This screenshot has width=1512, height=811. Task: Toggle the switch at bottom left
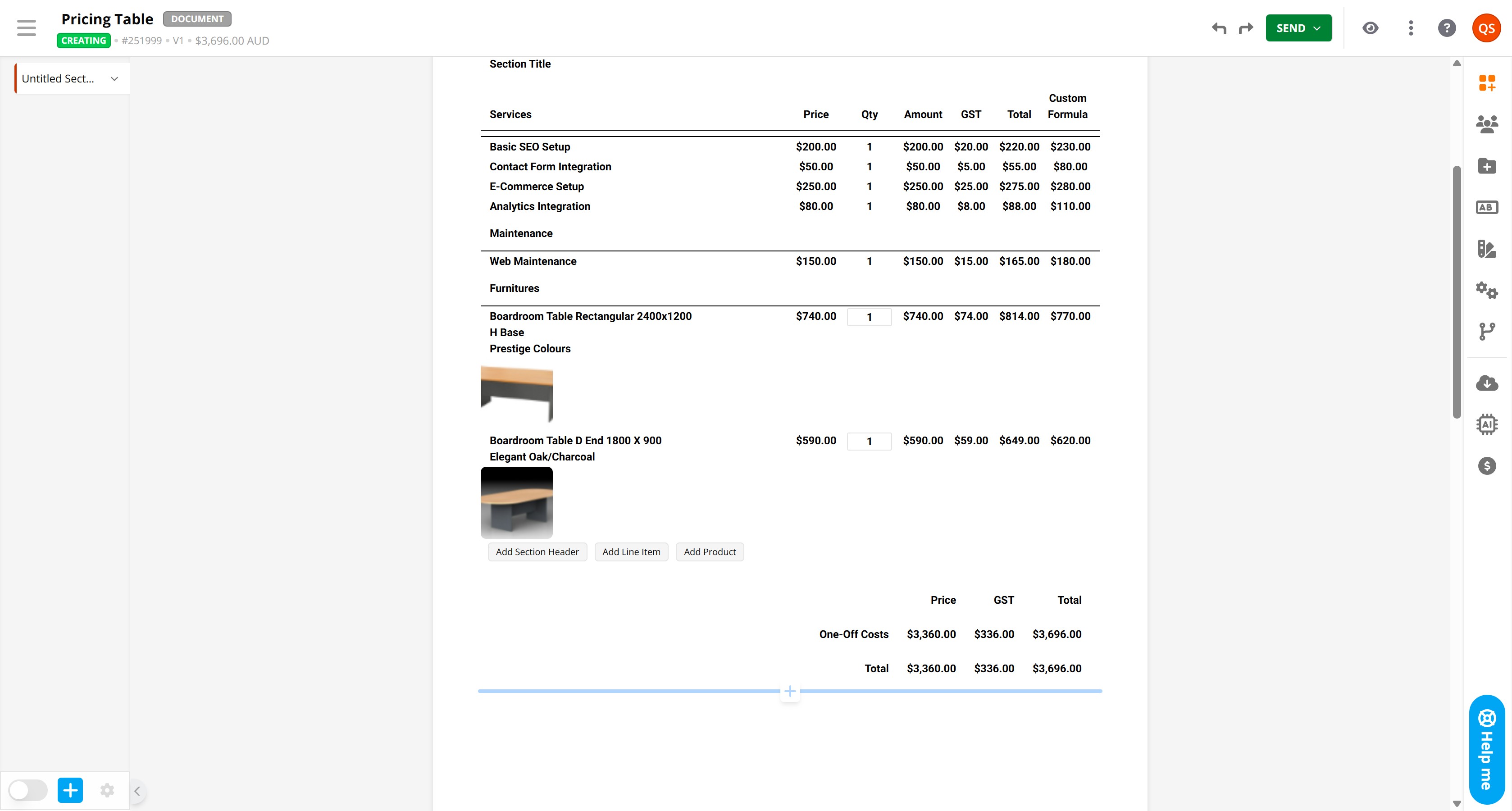[27, 790]
